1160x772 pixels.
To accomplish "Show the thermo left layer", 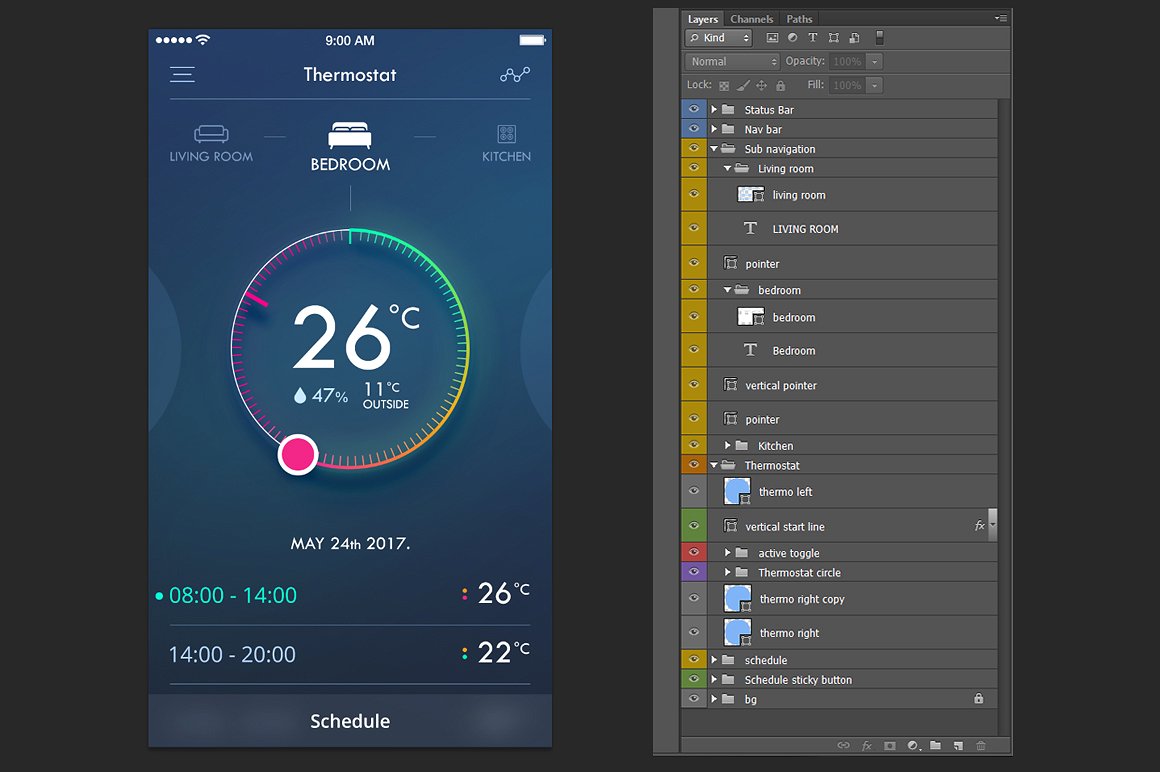I will click(693, 491).
